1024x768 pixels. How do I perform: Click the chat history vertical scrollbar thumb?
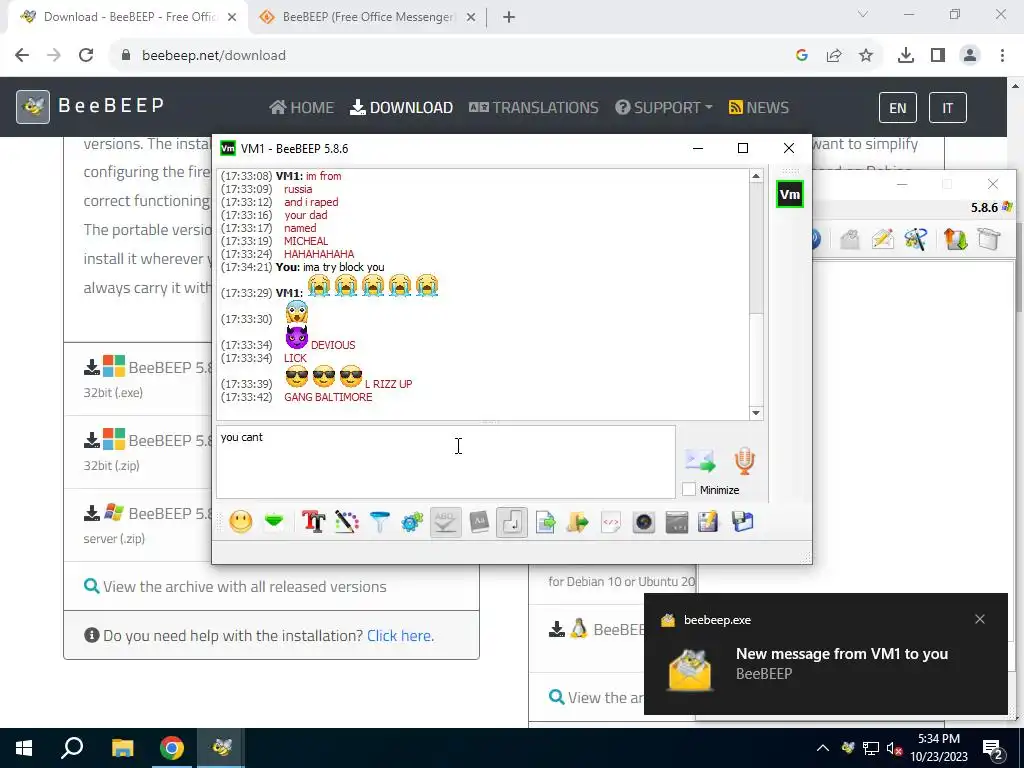tap(756, 248)
